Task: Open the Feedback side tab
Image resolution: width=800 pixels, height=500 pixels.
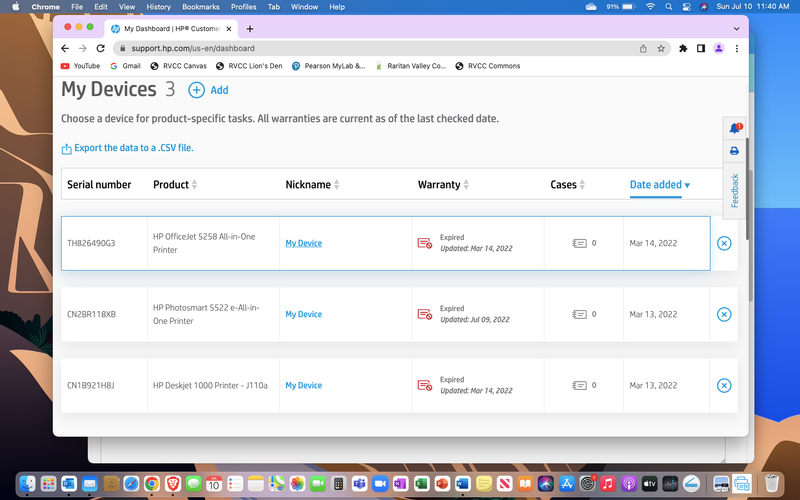Action: 735,191
